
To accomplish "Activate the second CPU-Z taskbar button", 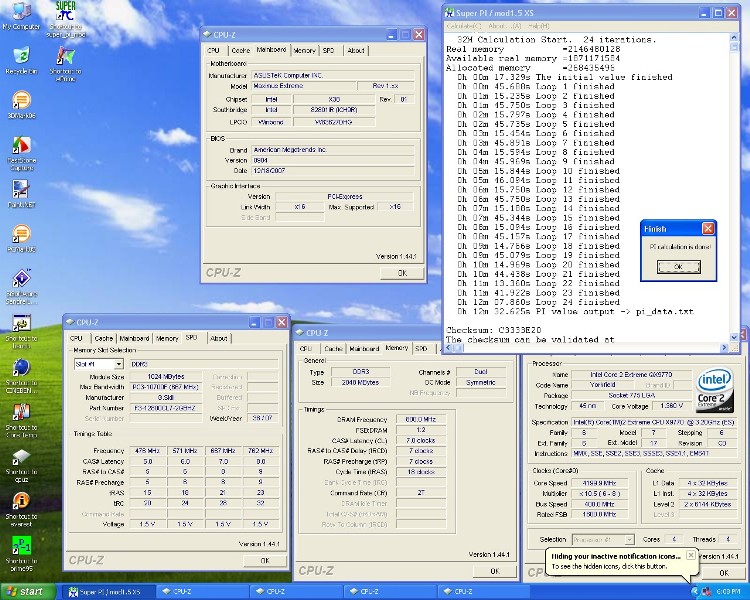I will [x=297, y=592].
